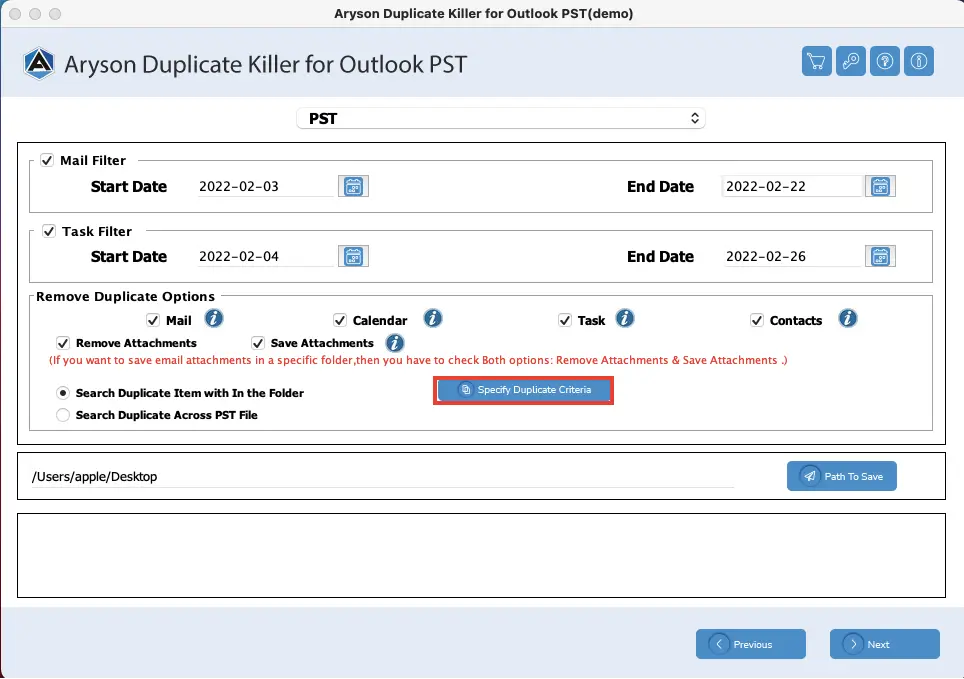Select Search Duplicate Item with In the Folder
This screenshot has height=679, width=964.
pos(63,393)
